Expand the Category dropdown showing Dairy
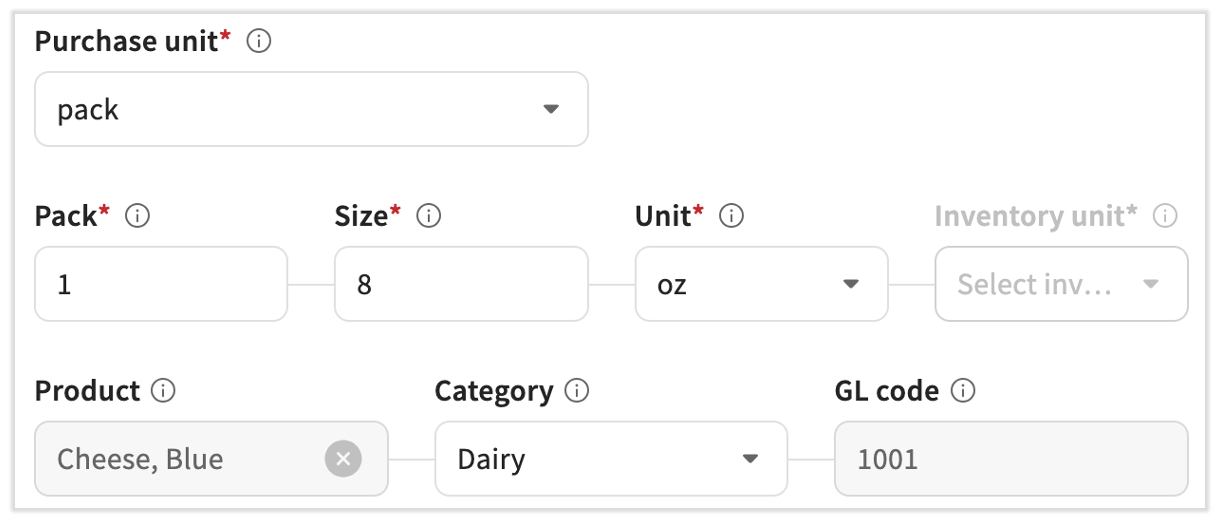The height and width of the screenshot is (522, 1218). (610, 459)
